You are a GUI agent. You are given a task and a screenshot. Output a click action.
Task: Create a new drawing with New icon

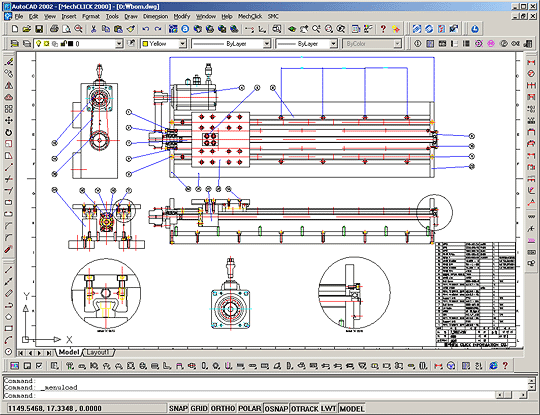tap(15, 29)
